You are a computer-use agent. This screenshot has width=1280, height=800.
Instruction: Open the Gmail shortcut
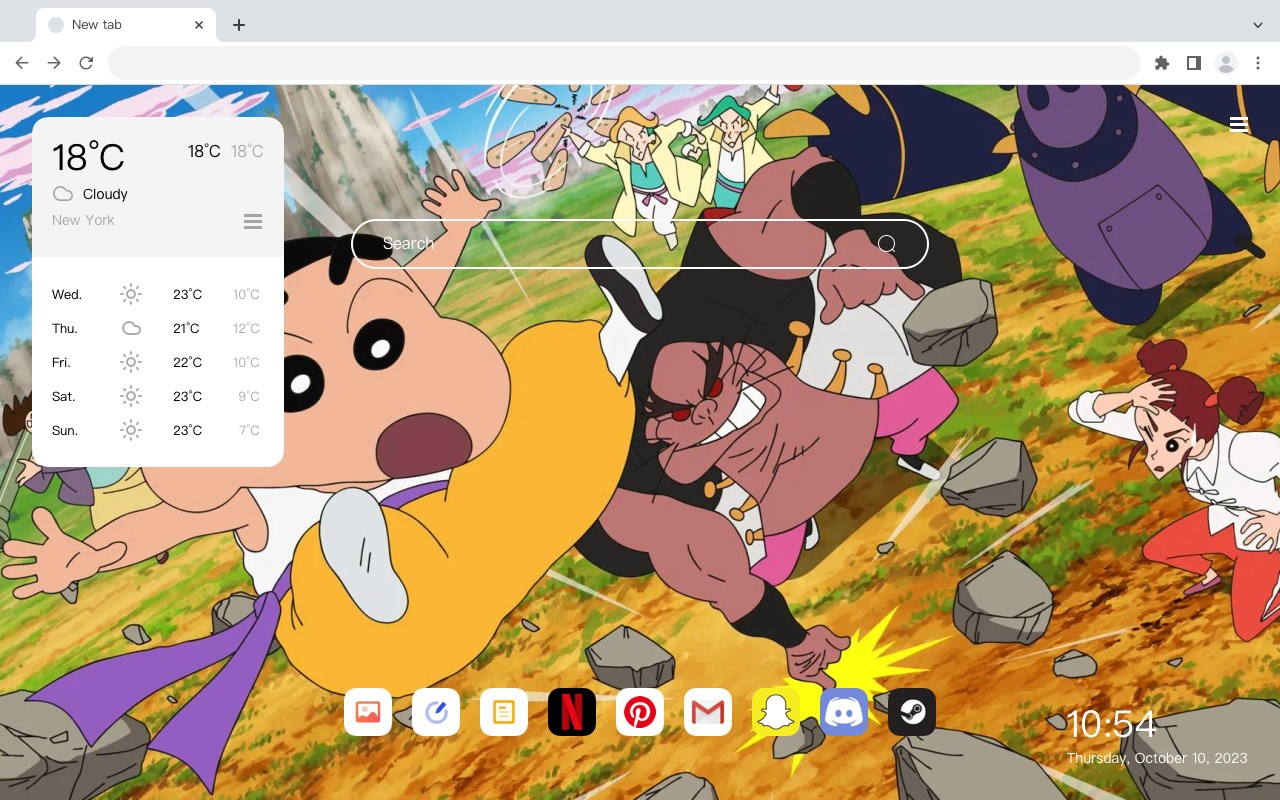pyautogui.click(x=708, y=712)
